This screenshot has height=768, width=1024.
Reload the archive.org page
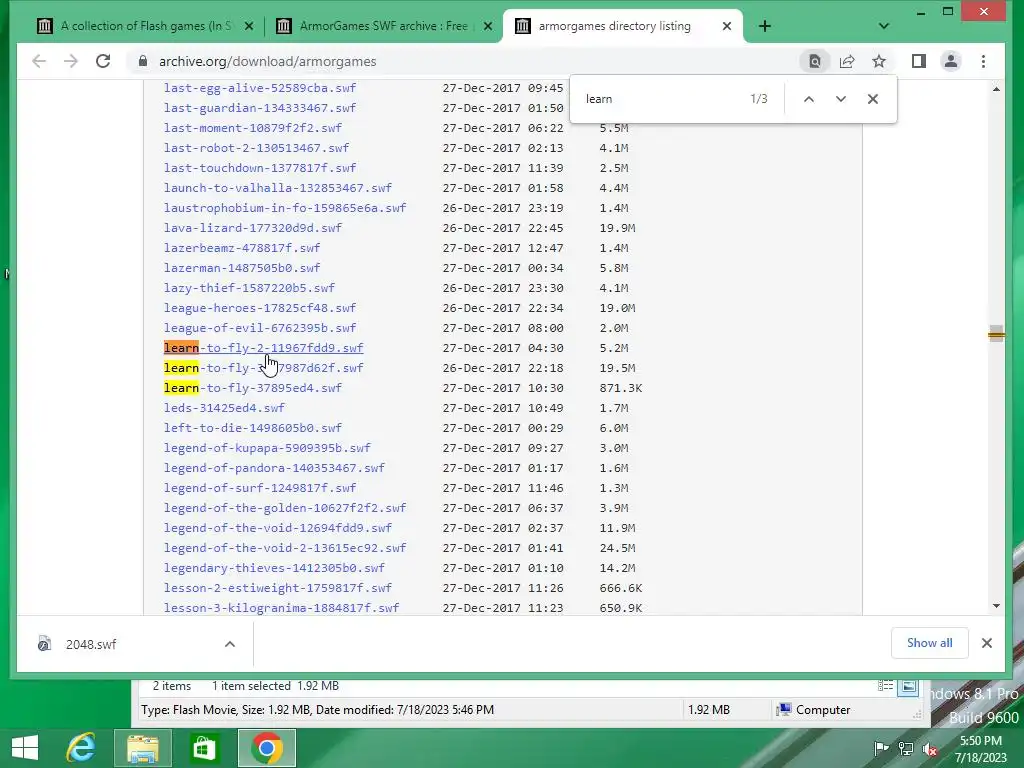pos(103,61)
